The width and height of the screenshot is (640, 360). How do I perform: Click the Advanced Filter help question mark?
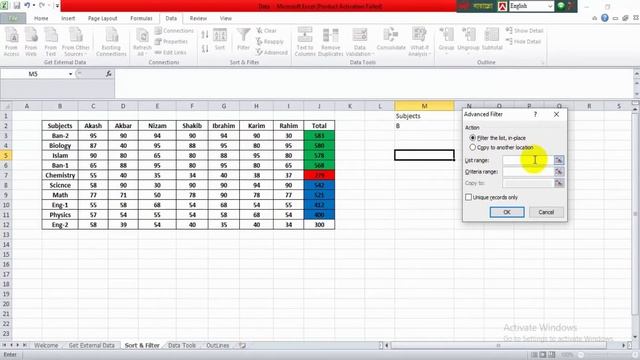point(536,115)
